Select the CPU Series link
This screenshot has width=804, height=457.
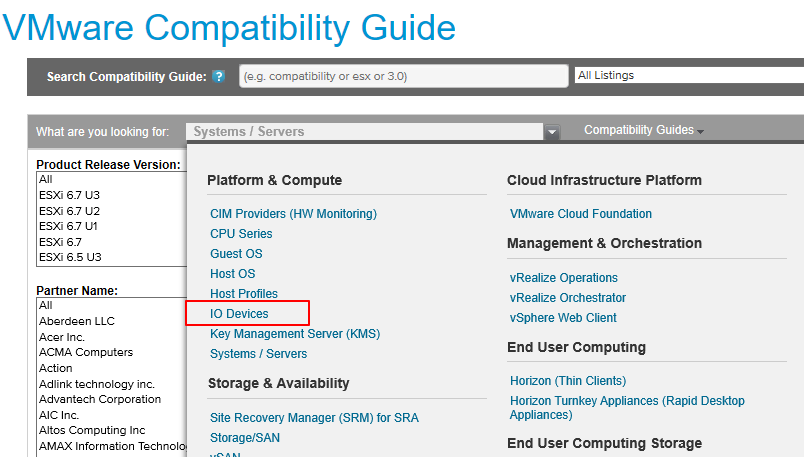[x=241, y=234]
